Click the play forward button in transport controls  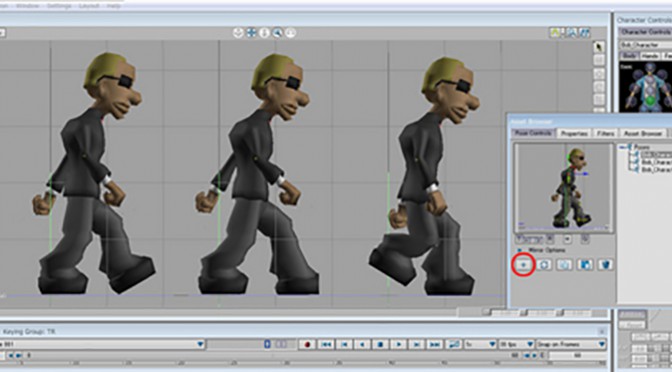click(x=399, y=344)
